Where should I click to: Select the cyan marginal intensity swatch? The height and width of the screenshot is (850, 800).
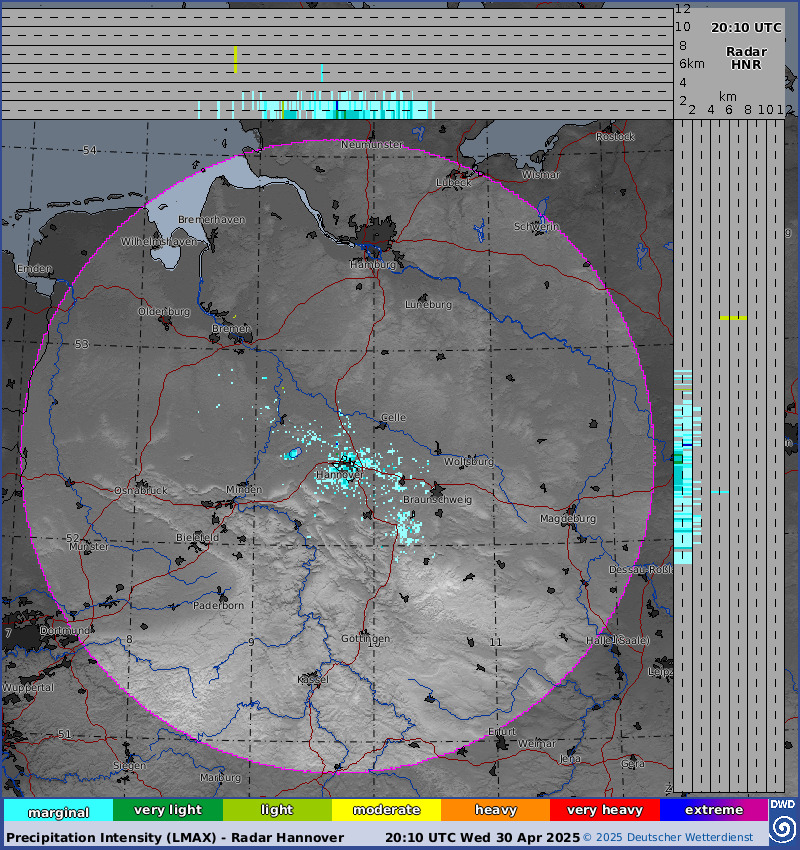tap(59, 810)
